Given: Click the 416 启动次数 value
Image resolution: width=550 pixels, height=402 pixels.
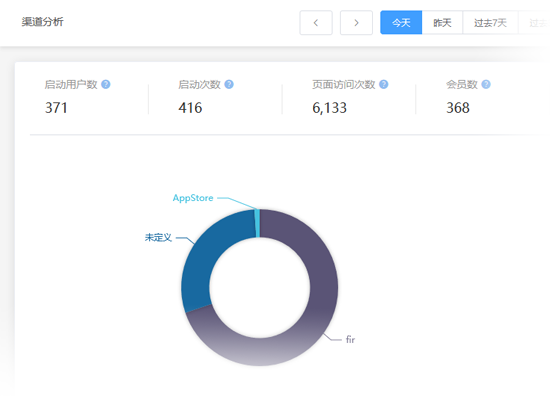Looking at the screenshot, I should [x=190, y=108].
